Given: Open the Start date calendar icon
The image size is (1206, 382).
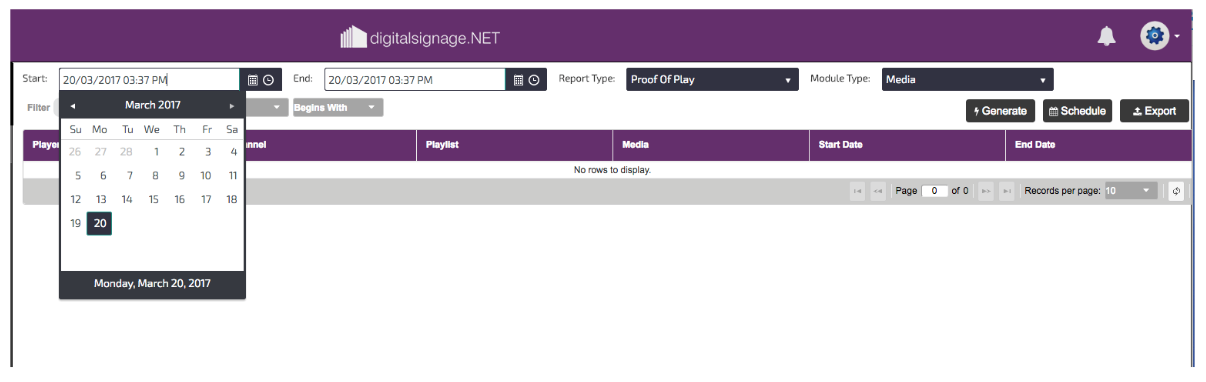Looking at the screenshot, I should coord(252,80).
